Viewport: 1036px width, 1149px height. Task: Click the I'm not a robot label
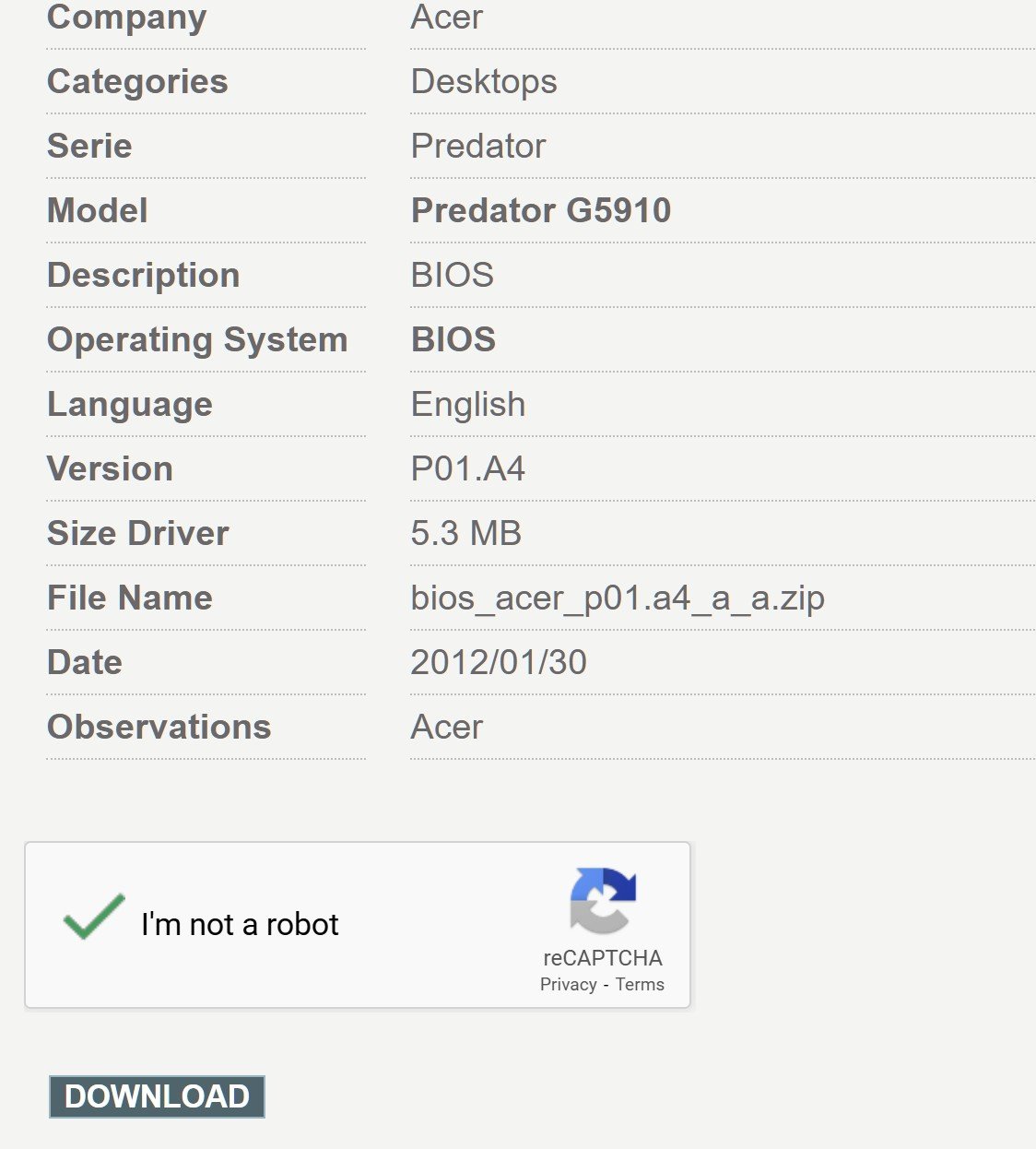pyautogui.click(x=240, y=924)
